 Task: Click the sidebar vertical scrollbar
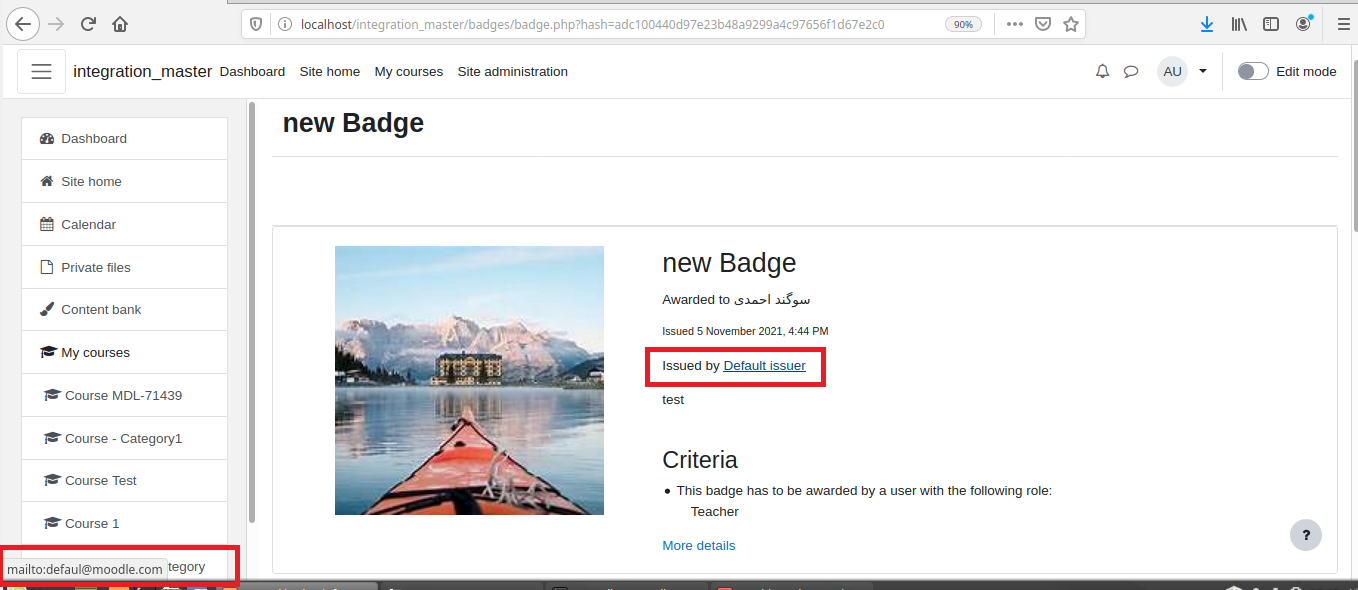252,310
